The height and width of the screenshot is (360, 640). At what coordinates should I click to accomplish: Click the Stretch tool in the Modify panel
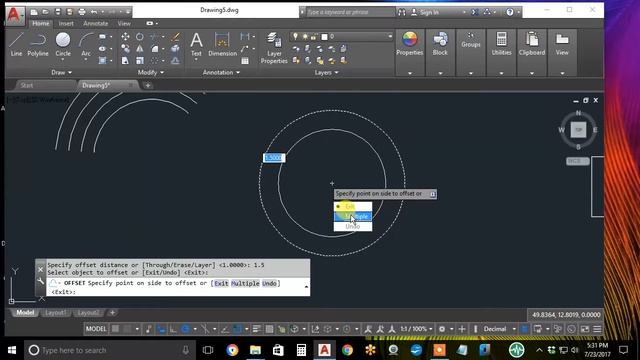pos(125,60)
